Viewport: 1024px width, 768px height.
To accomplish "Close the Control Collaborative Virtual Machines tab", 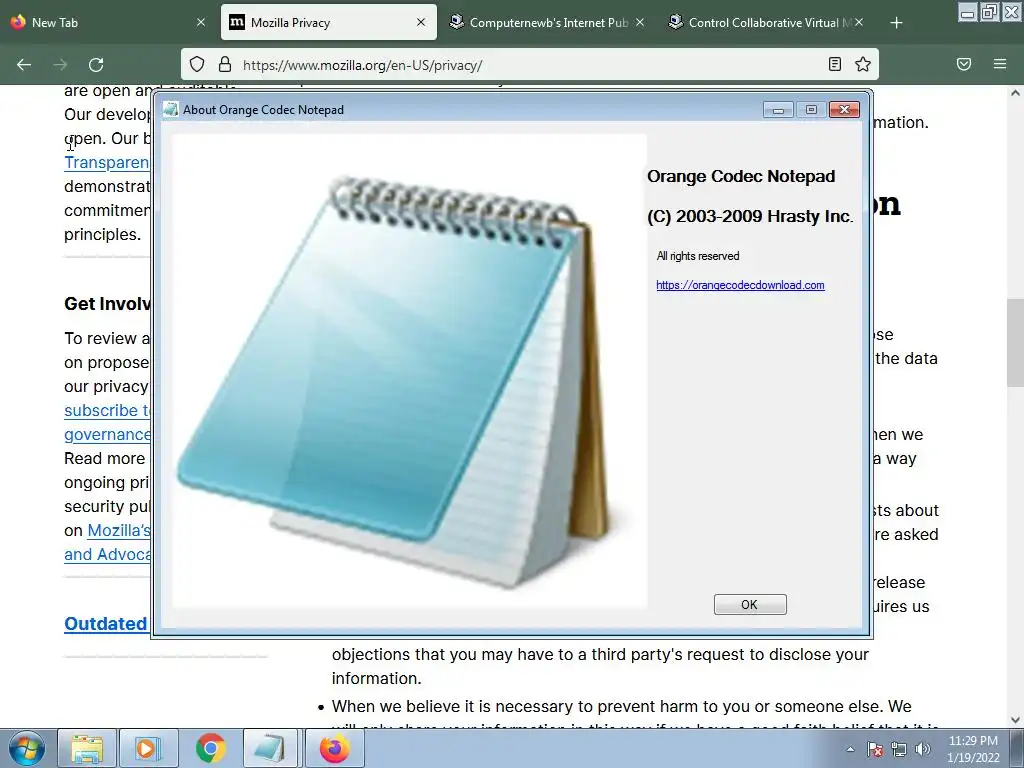I will 859,23.
